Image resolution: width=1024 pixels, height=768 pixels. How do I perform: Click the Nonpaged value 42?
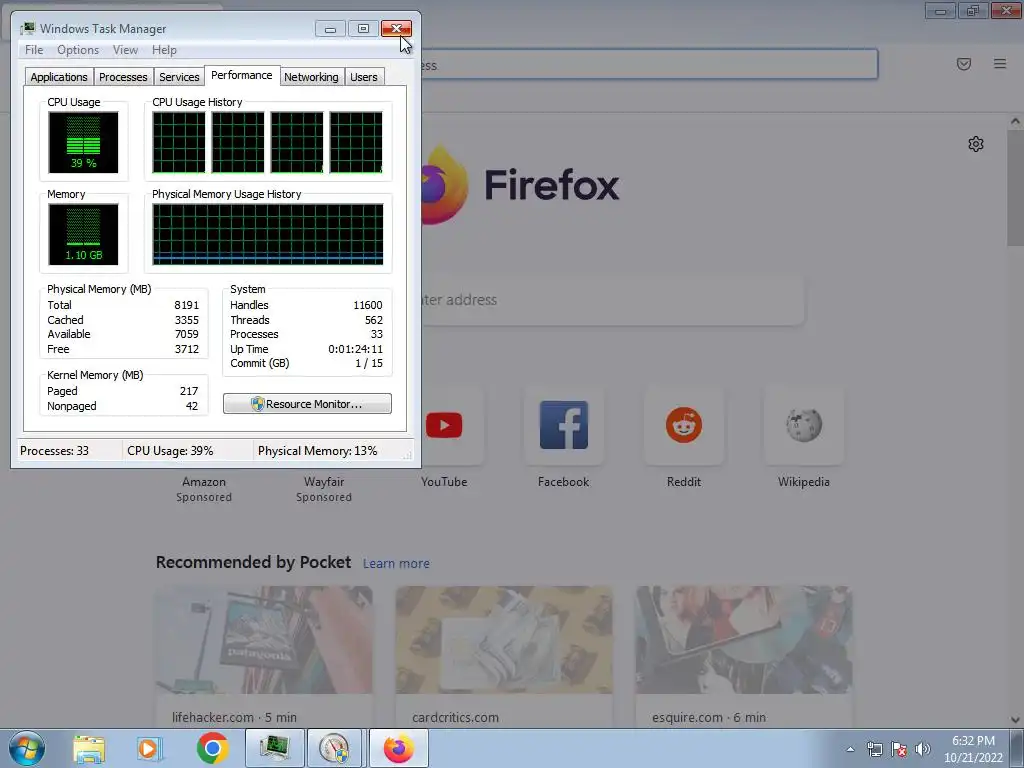click(191, 406)
